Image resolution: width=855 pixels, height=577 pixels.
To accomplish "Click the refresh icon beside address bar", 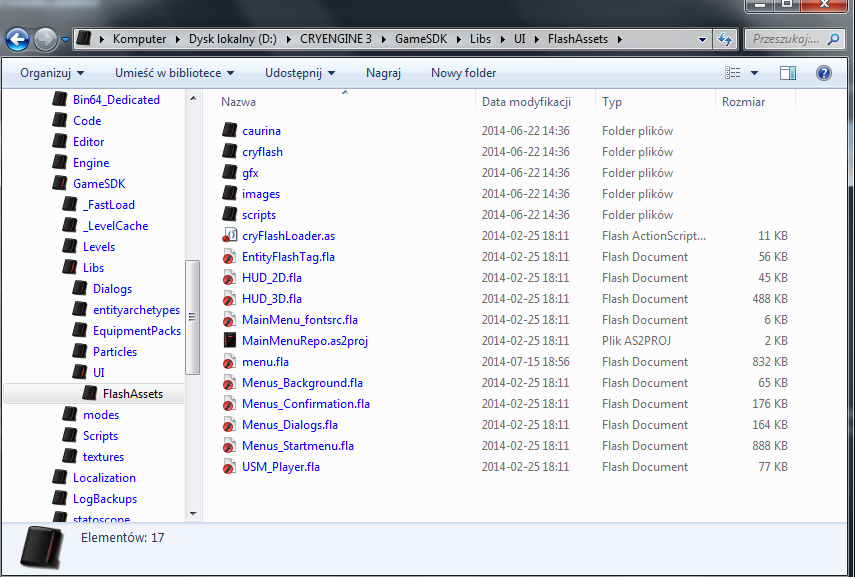I will point(725,39).
